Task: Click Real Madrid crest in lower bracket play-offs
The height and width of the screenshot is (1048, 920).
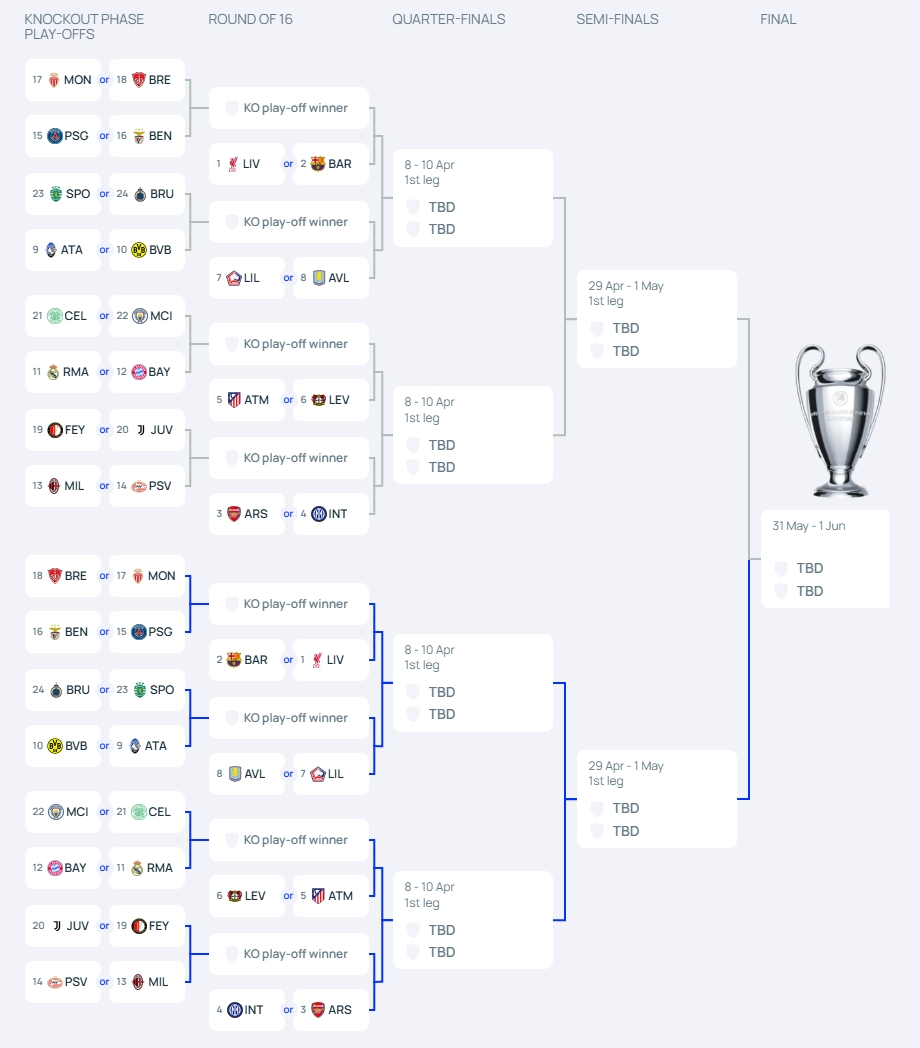Action: (137, 868)
